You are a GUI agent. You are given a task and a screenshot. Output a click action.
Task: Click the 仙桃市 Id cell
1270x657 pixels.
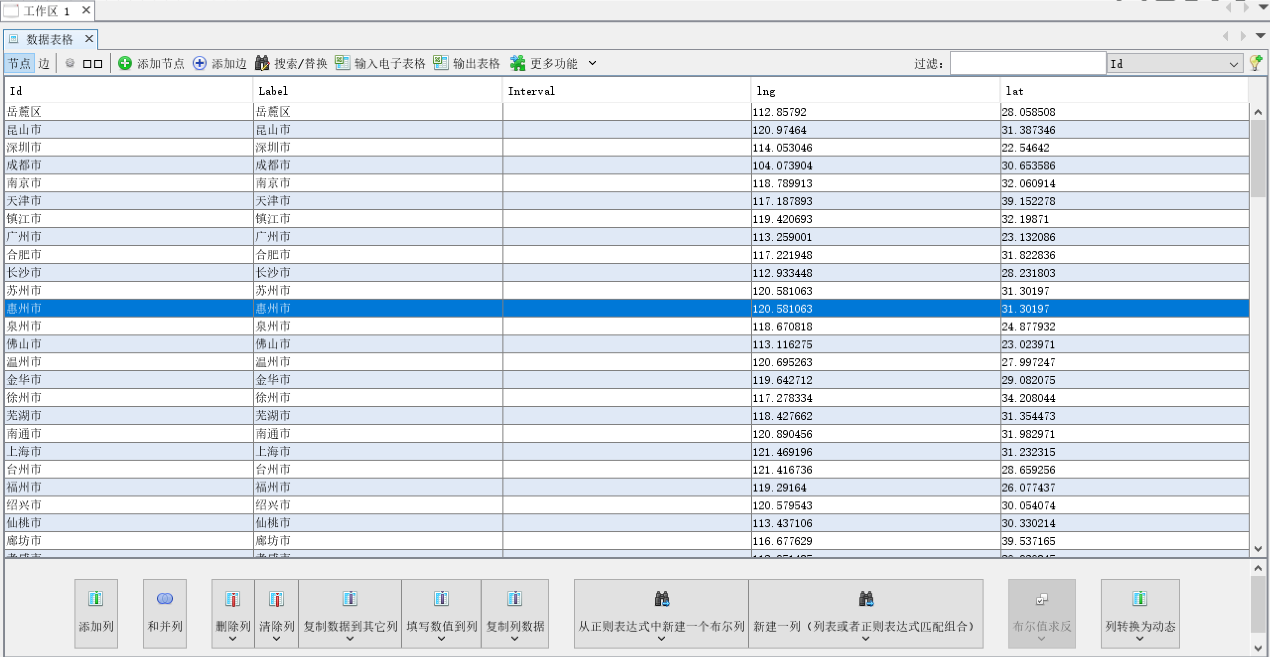coord(129,523)
